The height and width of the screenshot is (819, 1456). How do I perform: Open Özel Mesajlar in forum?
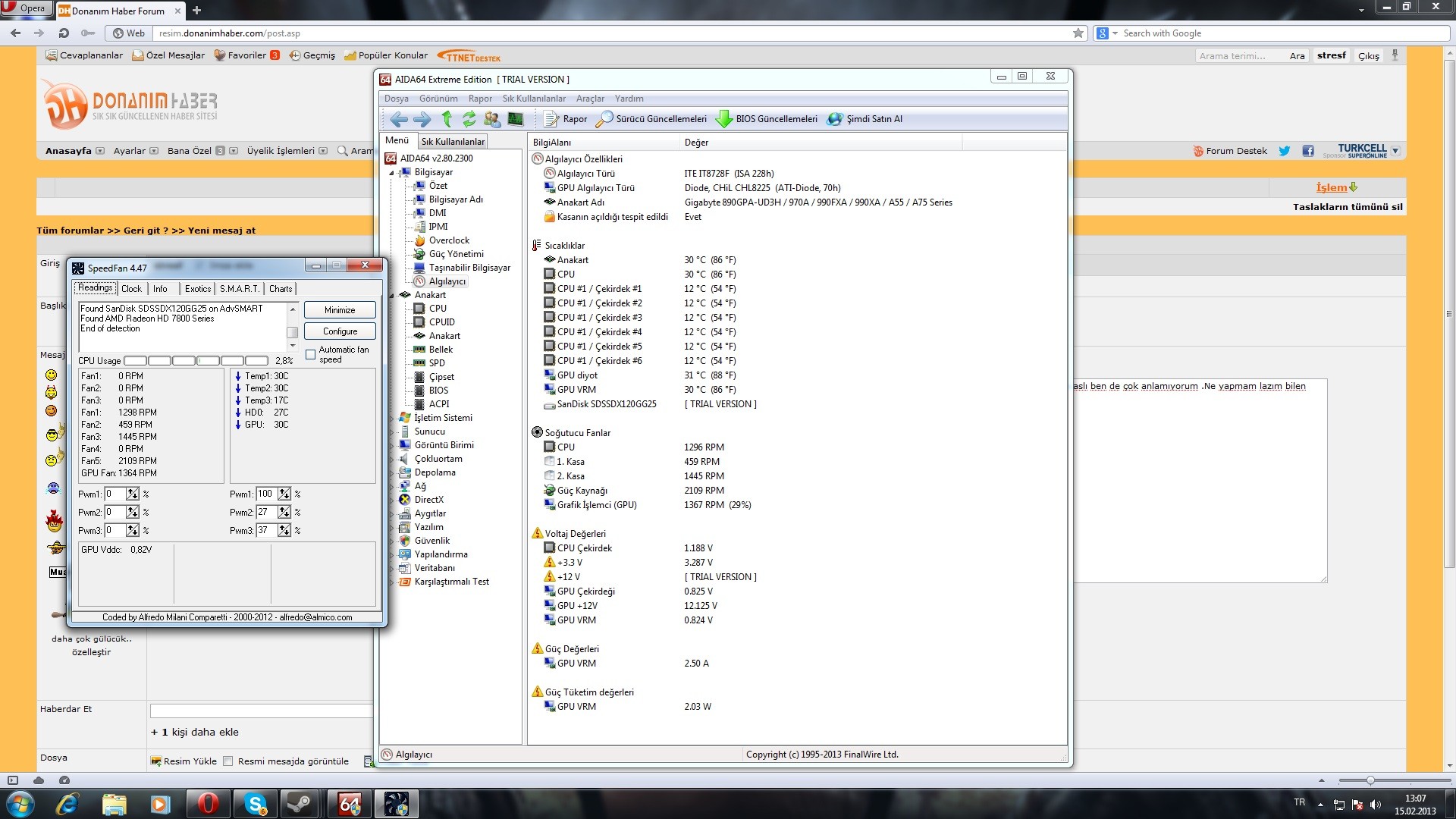tap(168, 55)
